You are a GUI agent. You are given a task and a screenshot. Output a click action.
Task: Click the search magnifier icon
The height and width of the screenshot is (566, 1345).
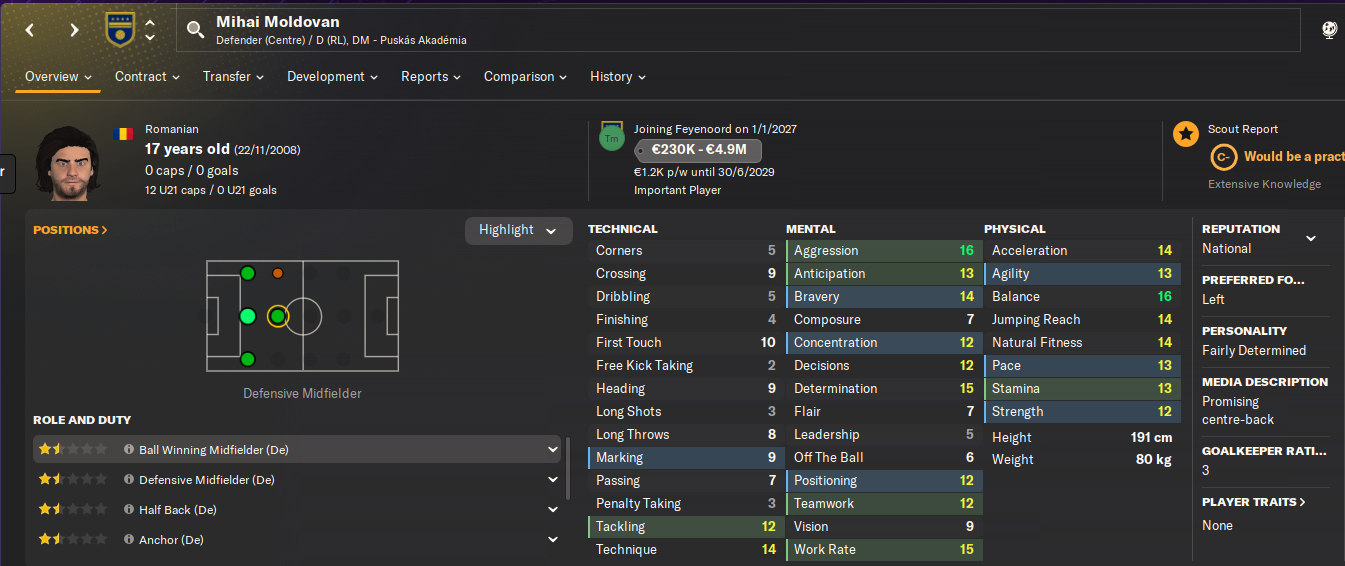[x=195, y=30]
